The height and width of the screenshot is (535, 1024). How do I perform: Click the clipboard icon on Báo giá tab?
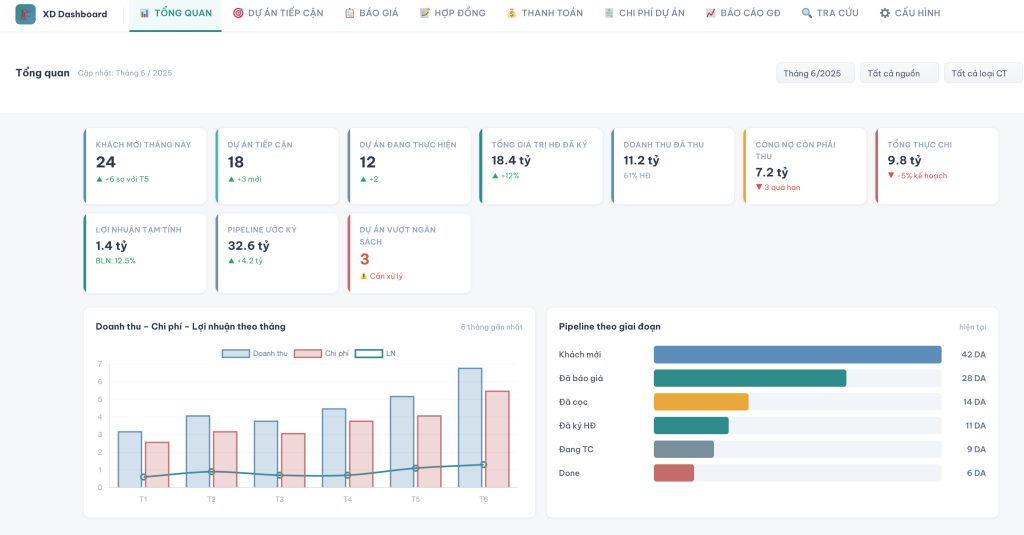[349, 13]
